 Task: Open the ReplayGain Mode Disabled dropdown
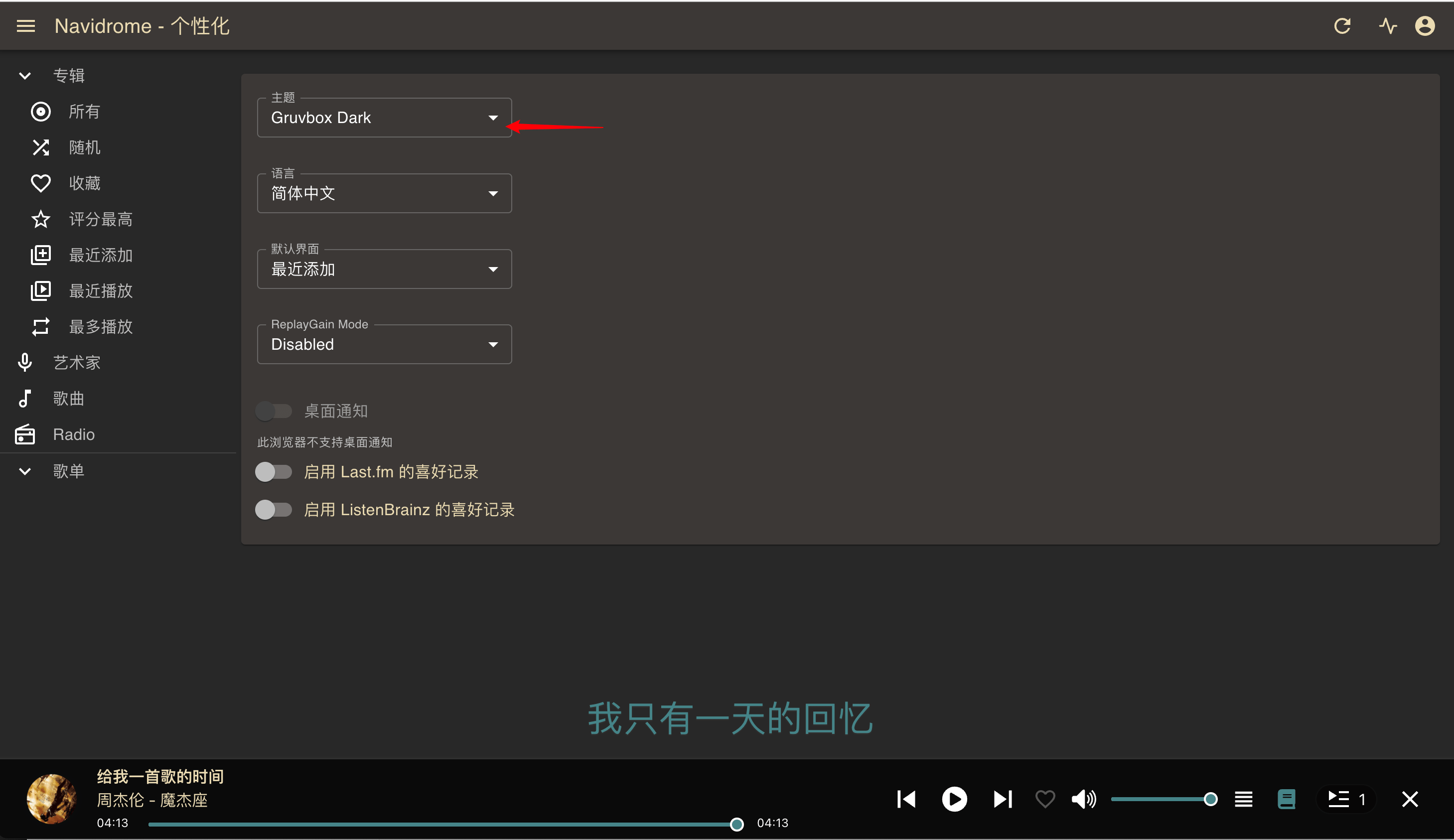384,344
